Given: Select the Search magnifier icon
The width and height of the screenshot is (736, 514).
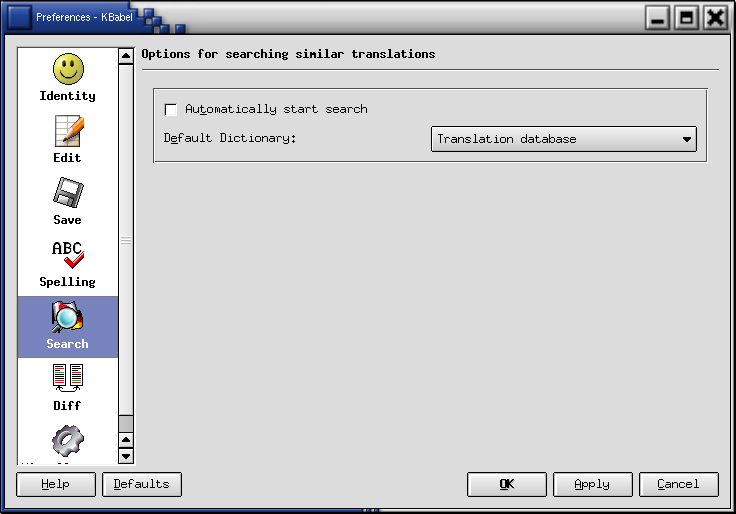Looking at the screenshot, I should point(67,326).
